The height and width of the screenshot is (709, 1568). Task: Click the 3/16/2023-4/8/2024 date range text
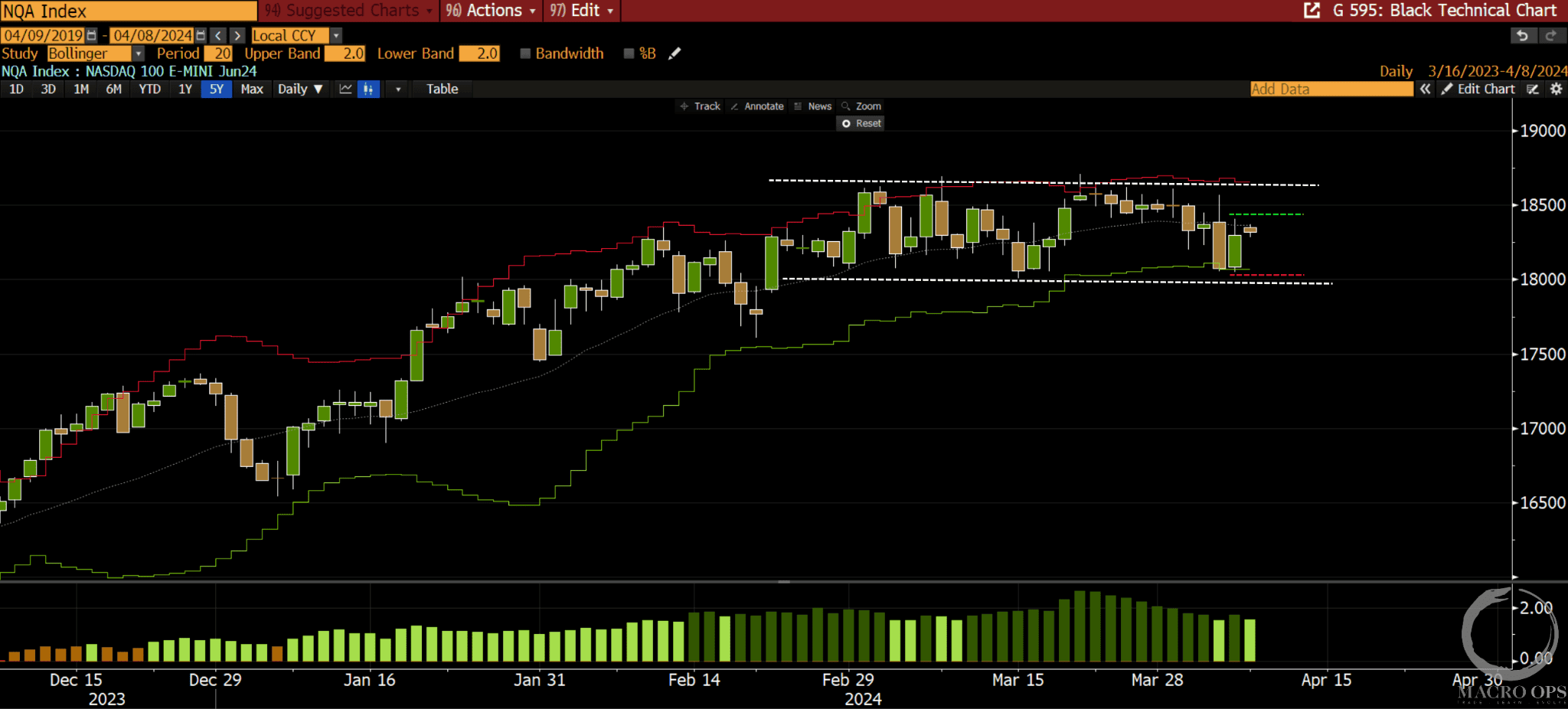pos(1498,71)
